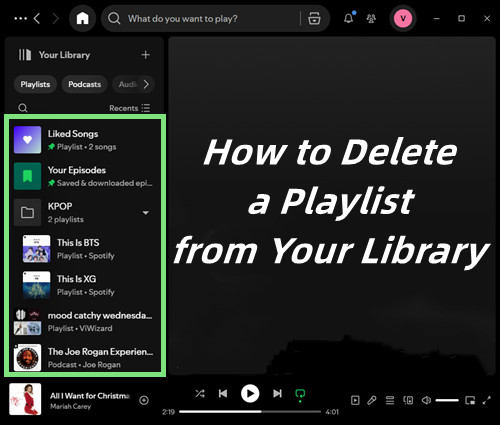Collapse the KPOP folder arrow
This screenshot has height=425, width=500.
point(146,213)
